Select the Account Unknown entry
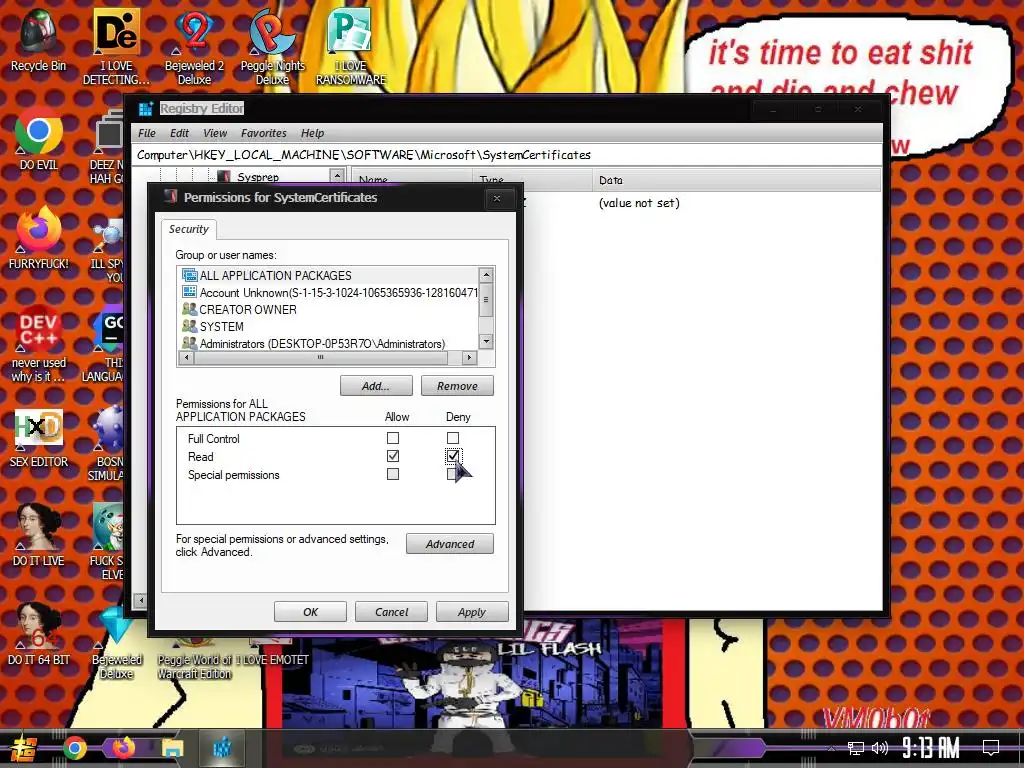1024x768 pixels. click(329, 293)
